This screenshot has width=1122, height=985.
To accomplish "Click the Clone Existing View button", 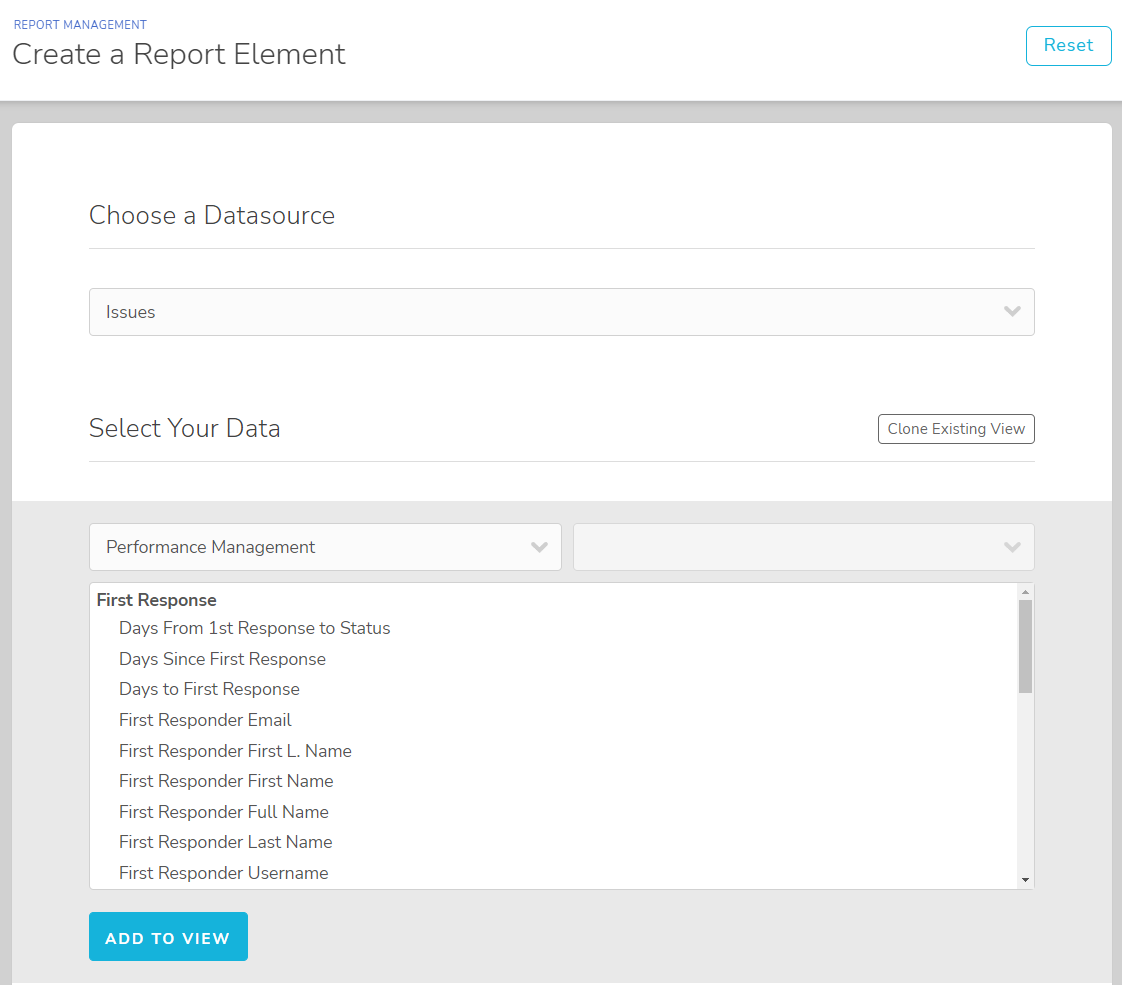I will 956,428.
